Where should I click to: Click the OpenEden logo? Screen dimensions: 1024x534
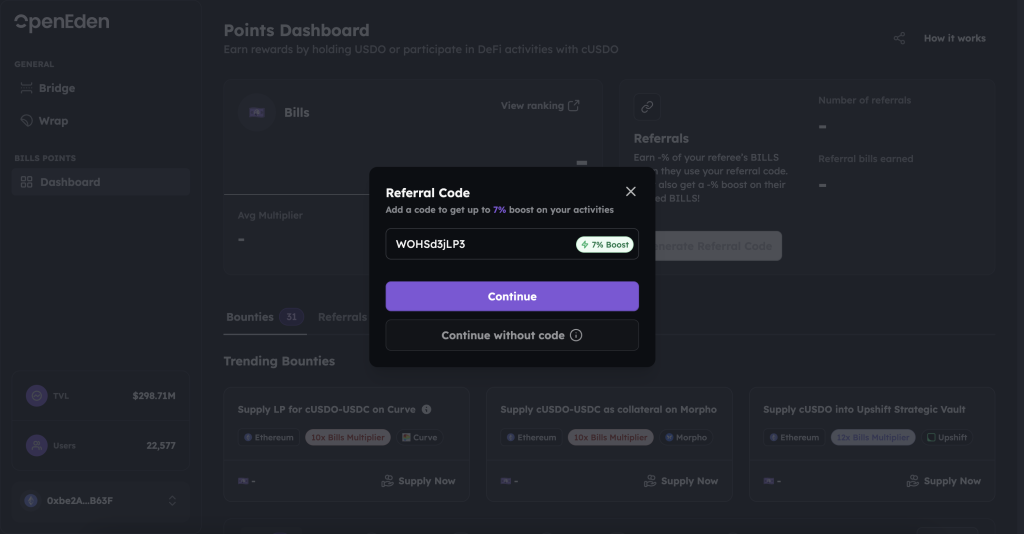[x=62, y=22]
